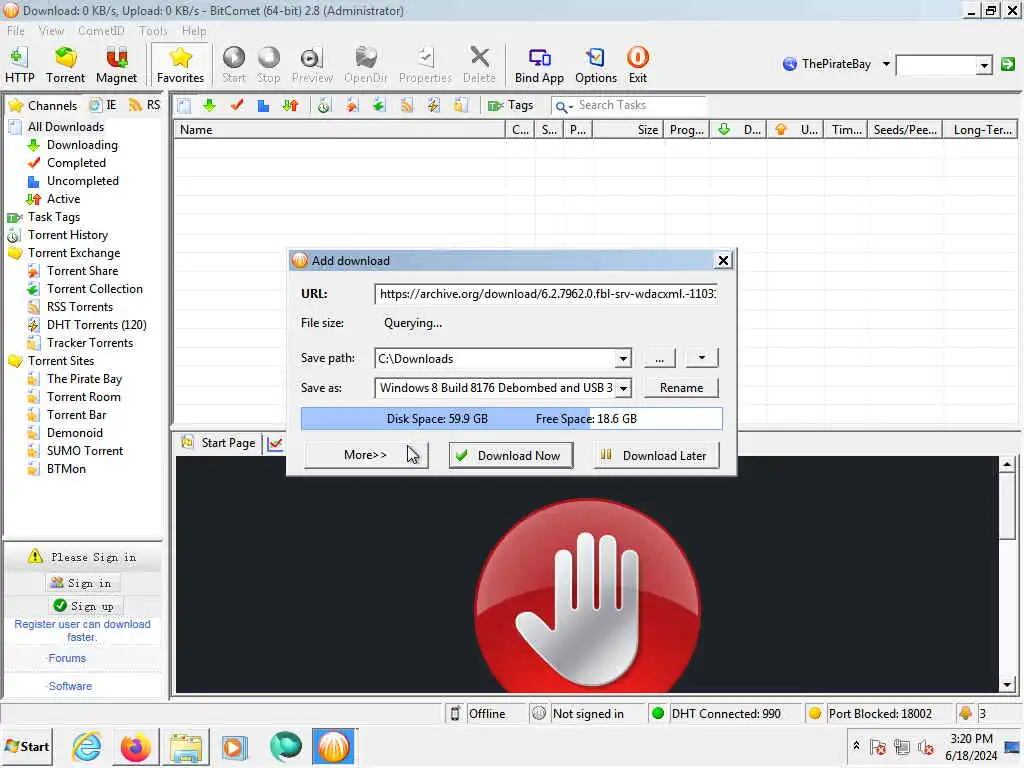Click blue Uncompleted filter icon in secondary toolbar
This screenshot has width=1024, height=768.
pos(263,106)
